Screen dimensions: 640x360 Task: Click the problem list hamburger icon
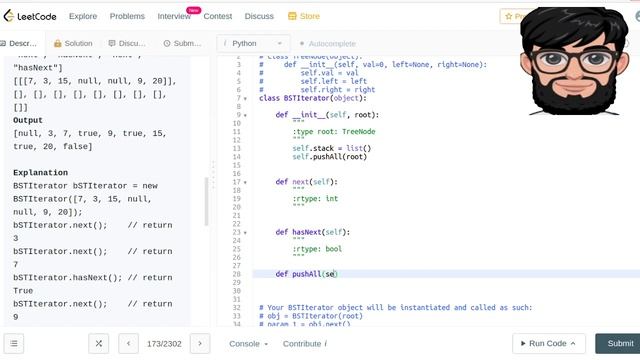14,344
